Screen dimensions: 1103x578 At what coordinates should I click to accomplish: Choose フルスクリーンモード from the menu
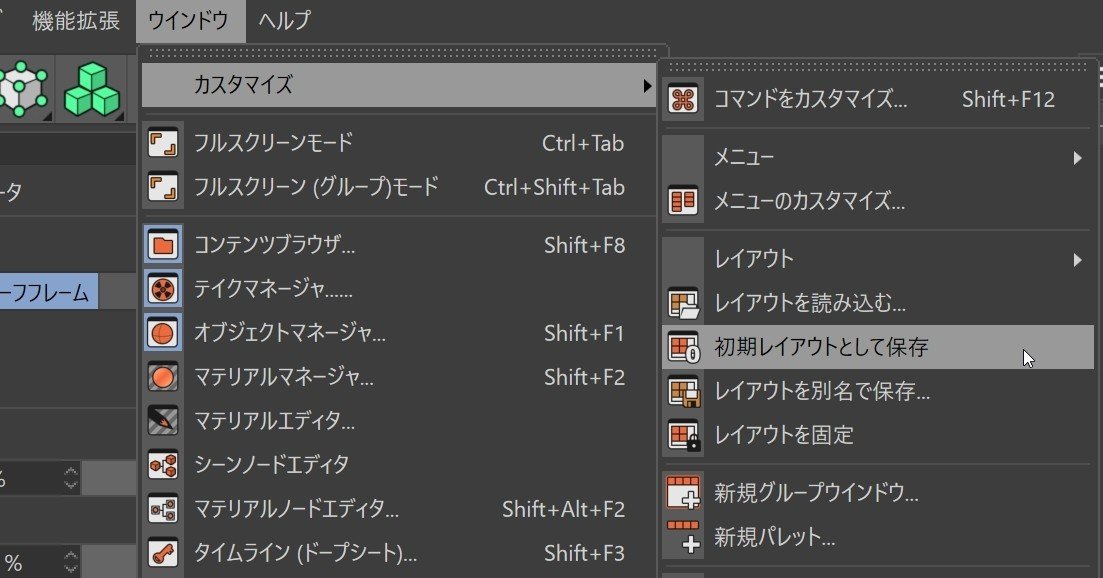pyautogui.click(x=398, y=143)
